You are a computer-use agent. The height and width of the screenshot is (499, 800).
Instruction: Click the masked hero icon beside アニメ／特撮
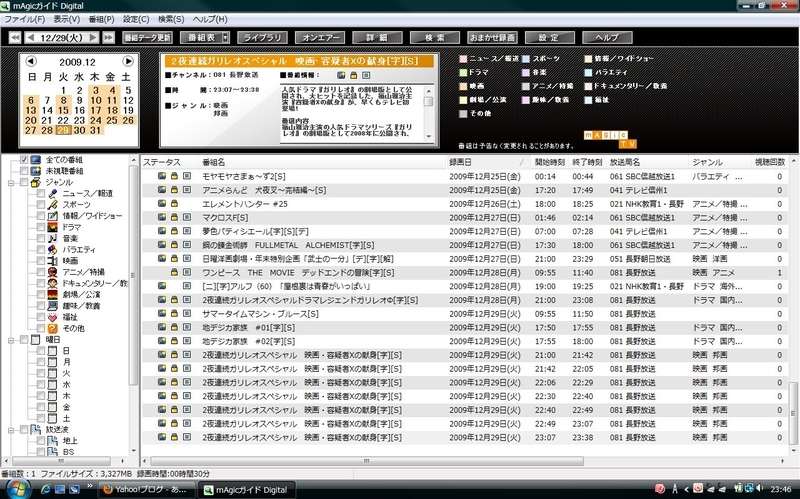click(53, 272)
